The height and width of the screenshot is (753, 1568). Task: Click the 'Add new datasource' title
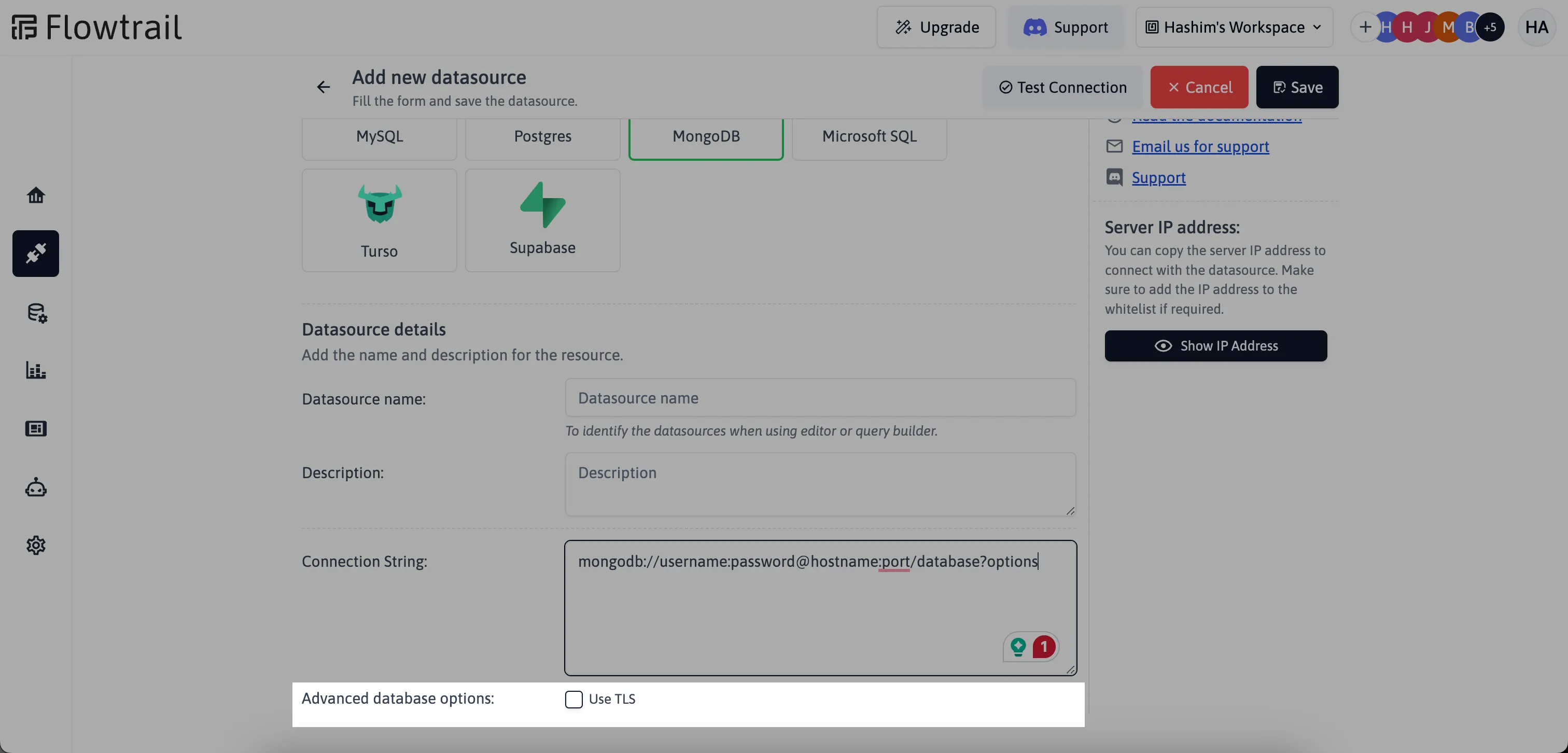coord(439,77)
